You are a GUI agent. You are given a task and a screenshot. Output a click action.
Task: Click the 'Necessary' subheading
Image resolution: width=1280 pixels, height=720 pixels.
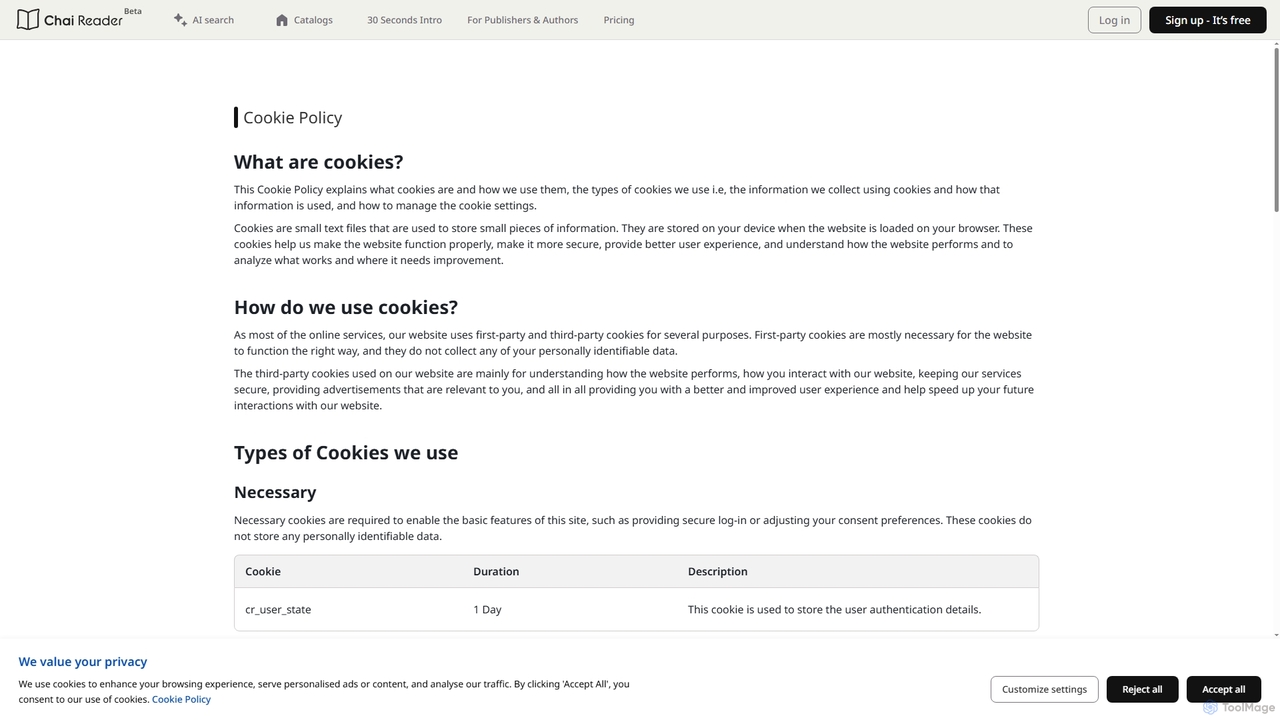275,492
